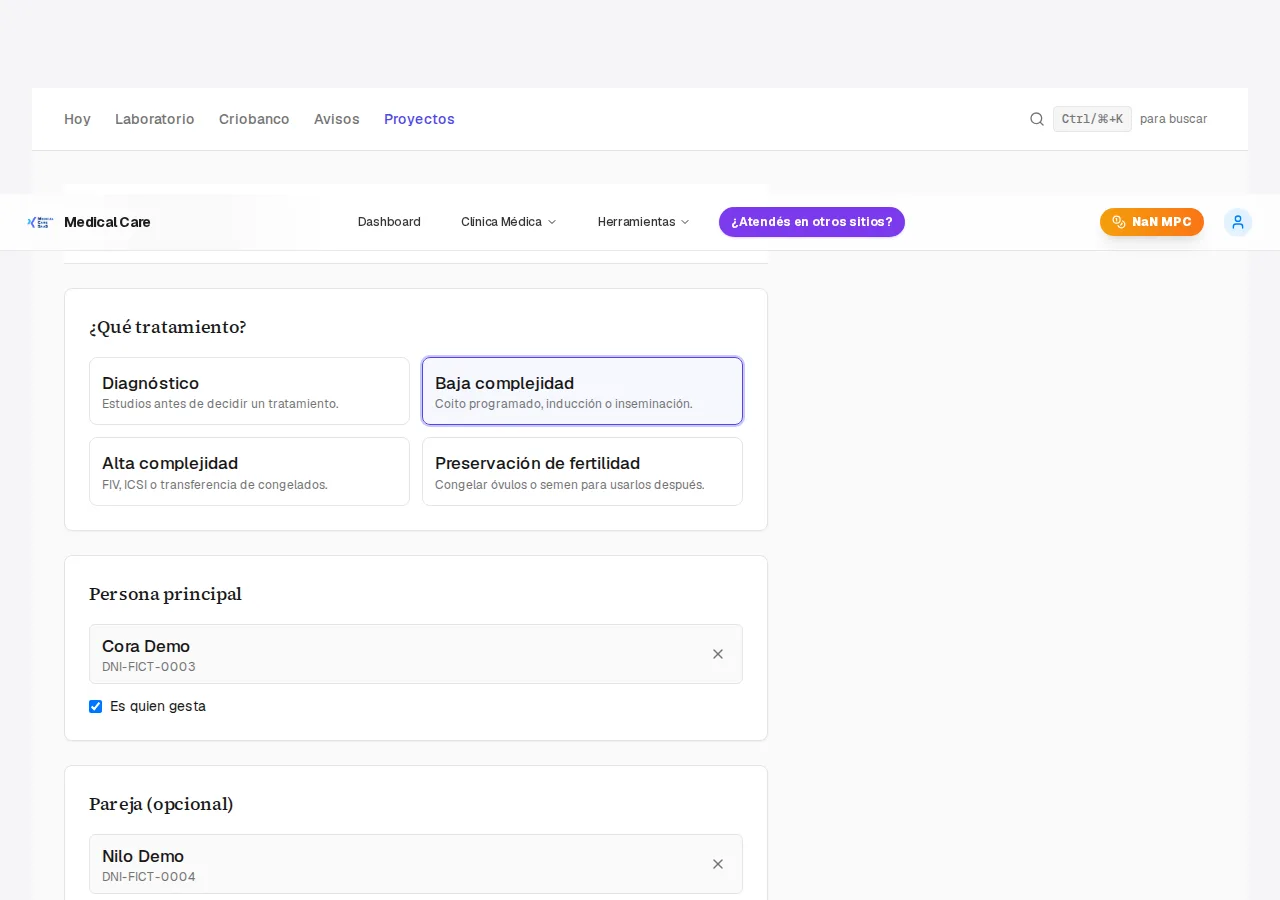
Task: Select the Diagnóstico treatment option
Action: click(x=249, y=391)
